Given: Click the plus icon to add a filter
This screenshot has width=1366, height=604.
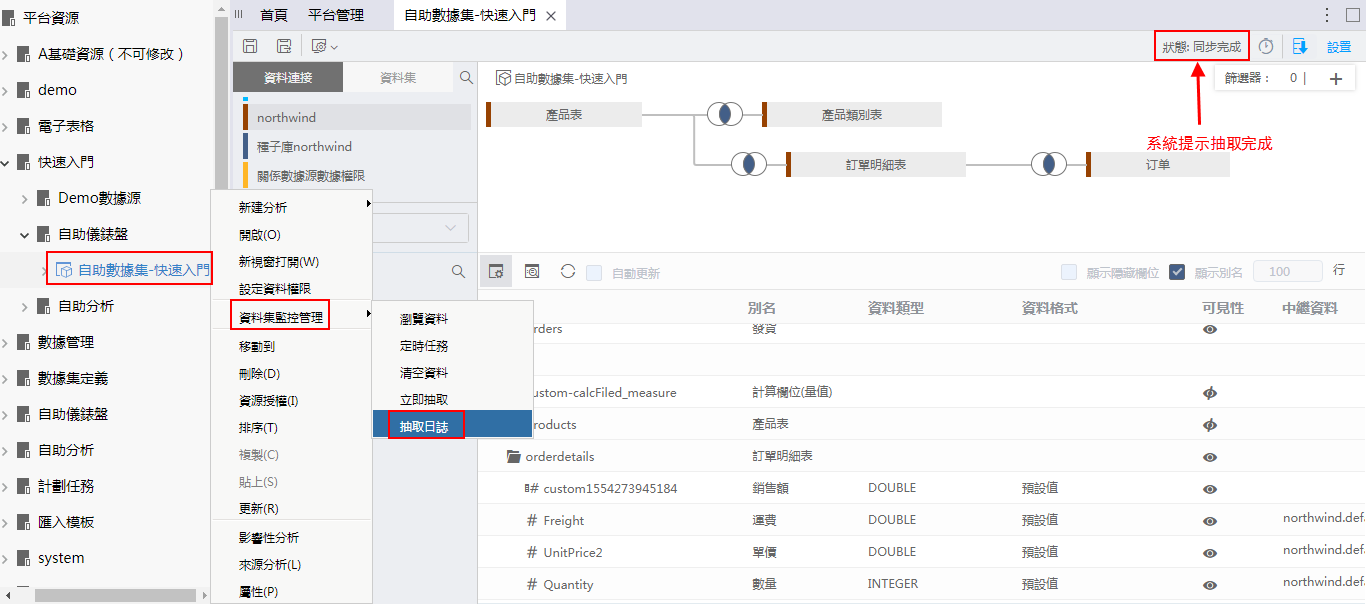Looking at the screenshot, I should point(1335,79).
